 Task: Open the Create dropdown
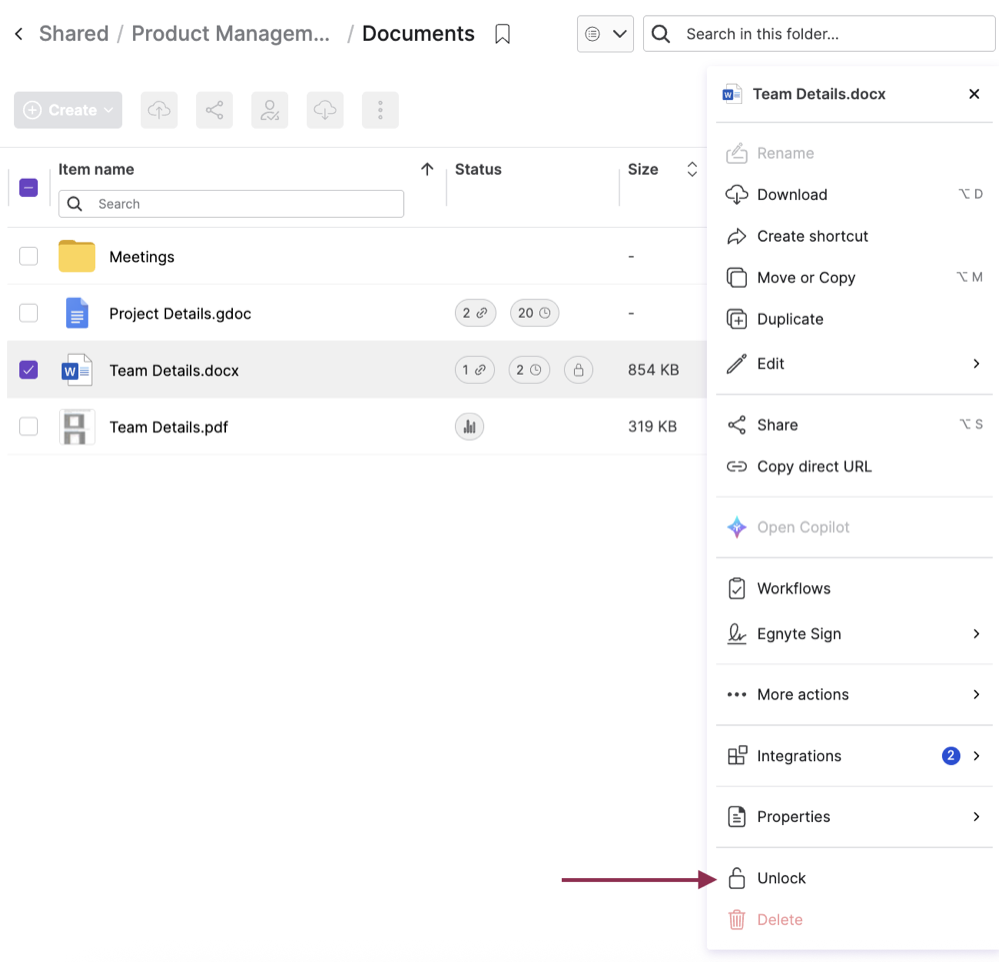[x=68, y=110]
